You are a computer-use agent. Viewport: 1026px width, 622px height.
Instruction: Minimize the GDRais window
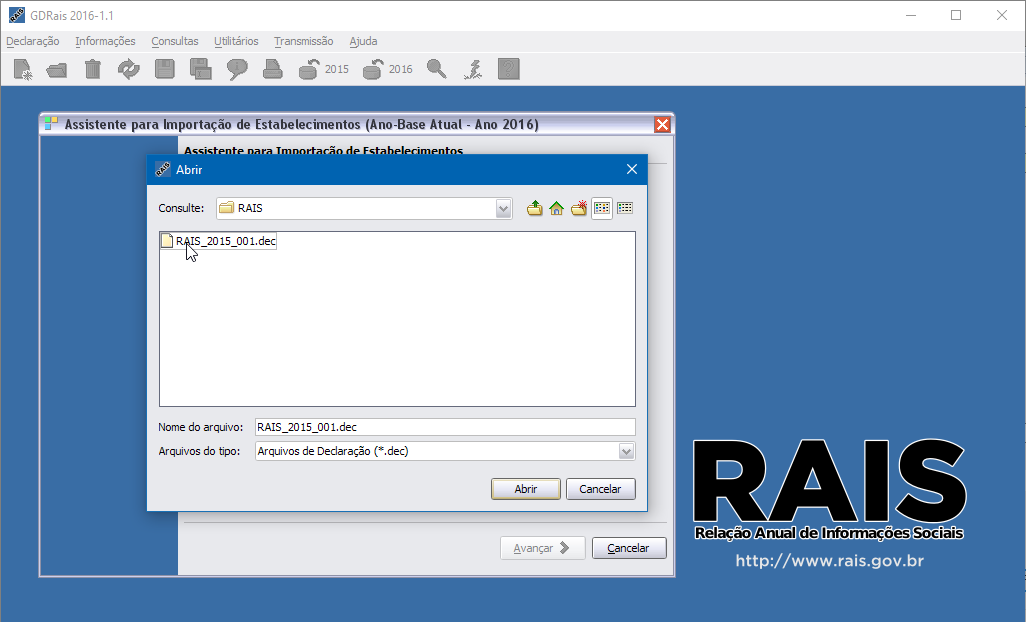911,15
